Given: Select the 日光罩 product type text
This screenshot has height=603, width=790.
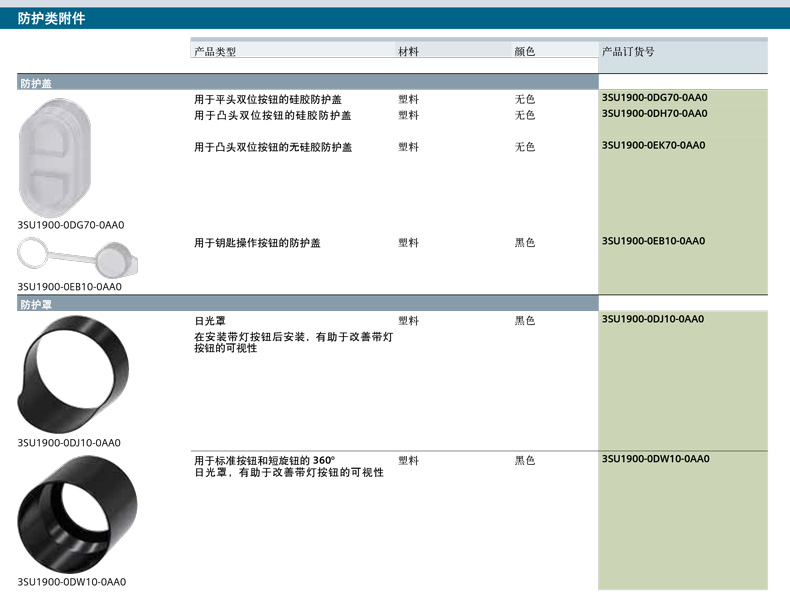Looking at the screenshot, I should point(209,321).
